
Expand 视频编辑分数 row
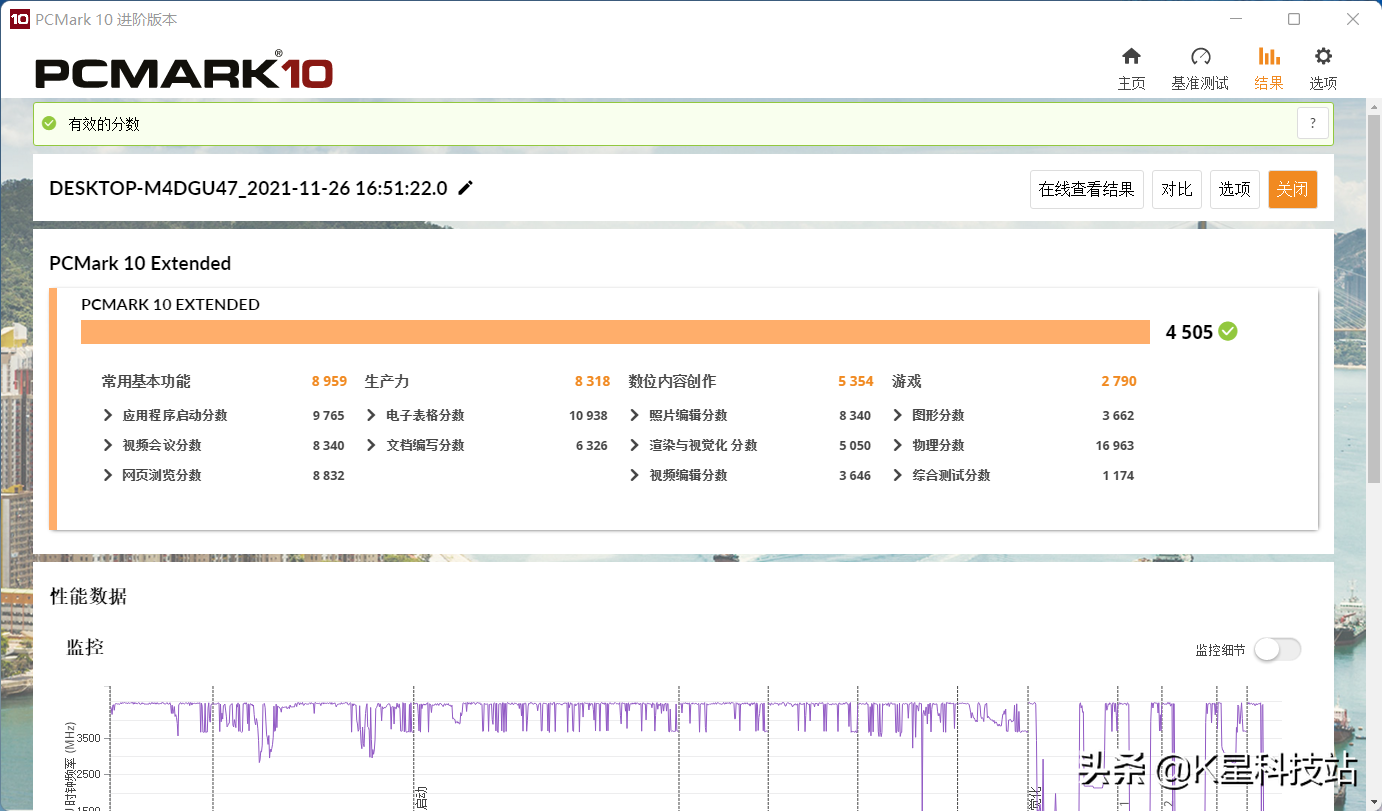pos(634,475)
